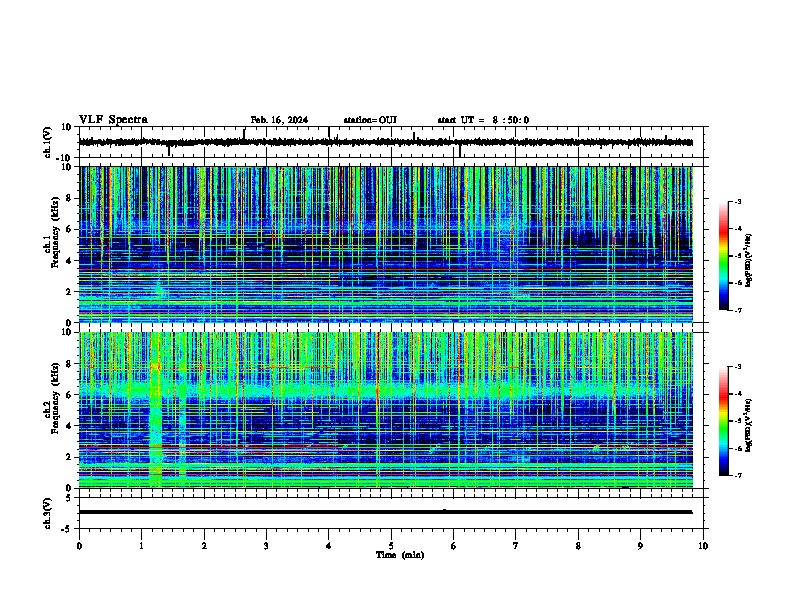
Task: Click time axis tick label "6"
Action: tap(454, 546)
